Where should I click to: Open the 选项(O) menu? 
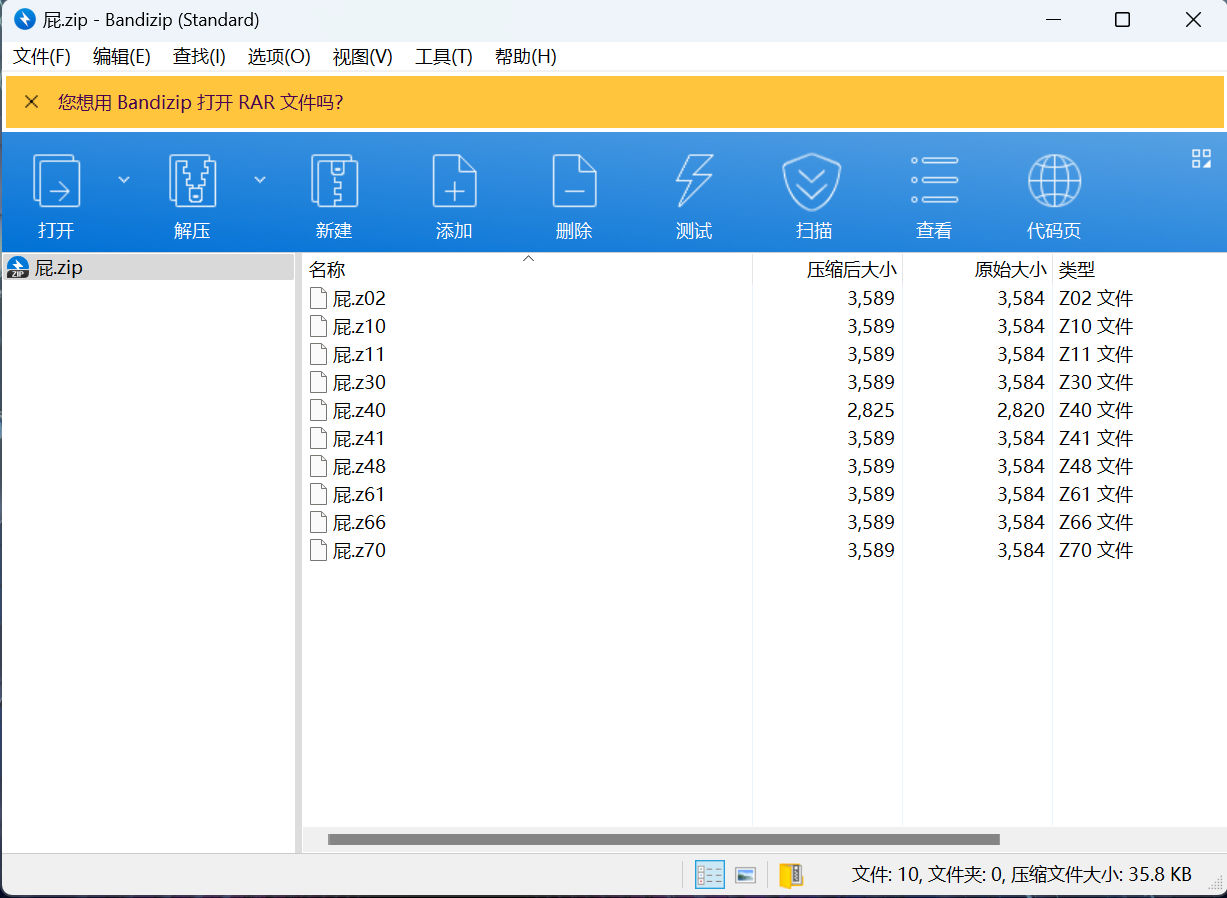pos(279,57)
